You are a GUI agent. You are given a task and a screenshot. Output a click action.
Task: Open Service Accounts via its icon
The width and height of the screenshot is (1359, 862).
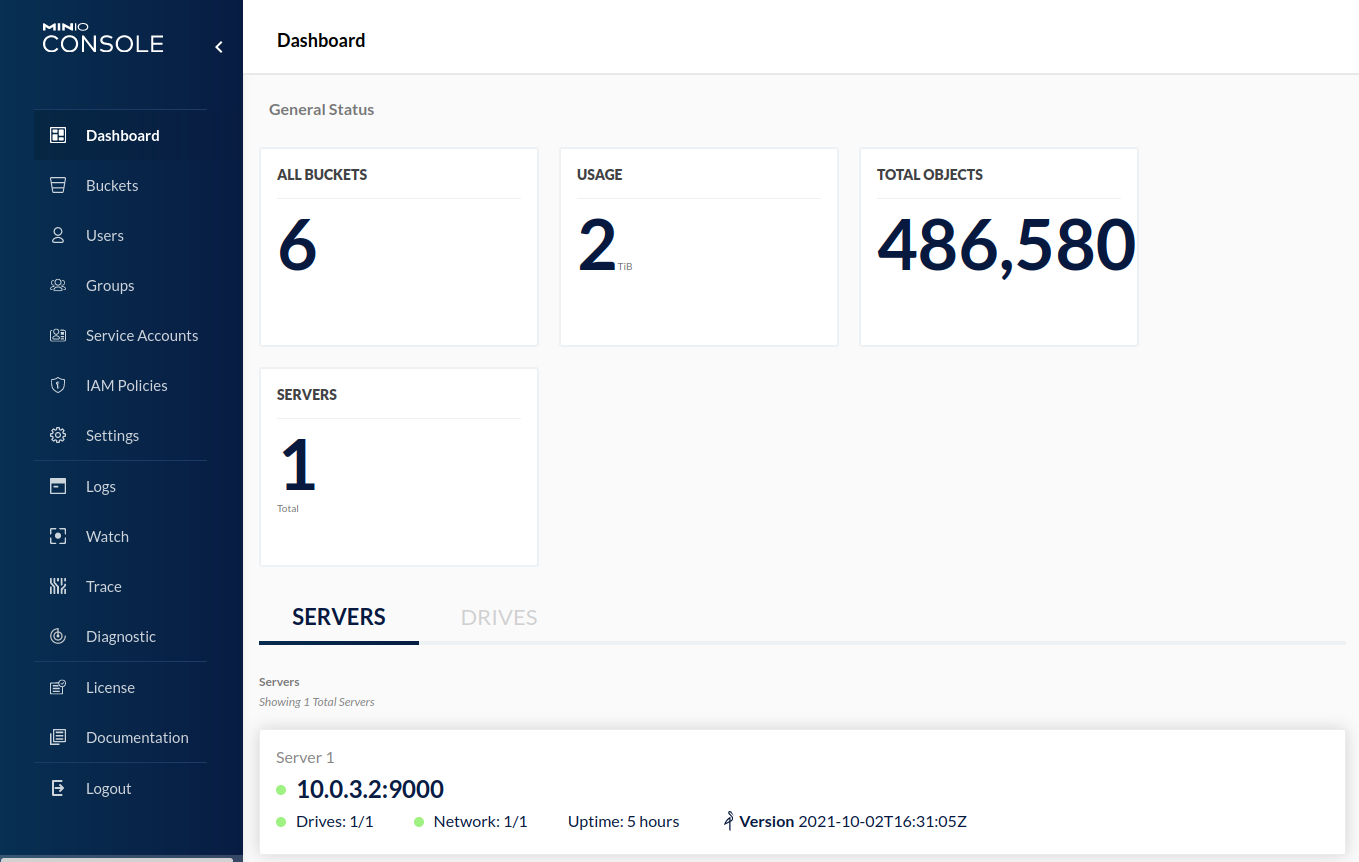pos(58,335)
